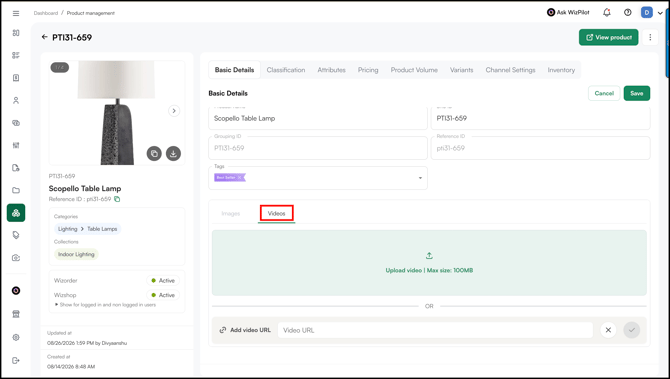This screenshot has width=670, height=379.
Task: Remove the Best Seller tag
Action: pos(239,177)
